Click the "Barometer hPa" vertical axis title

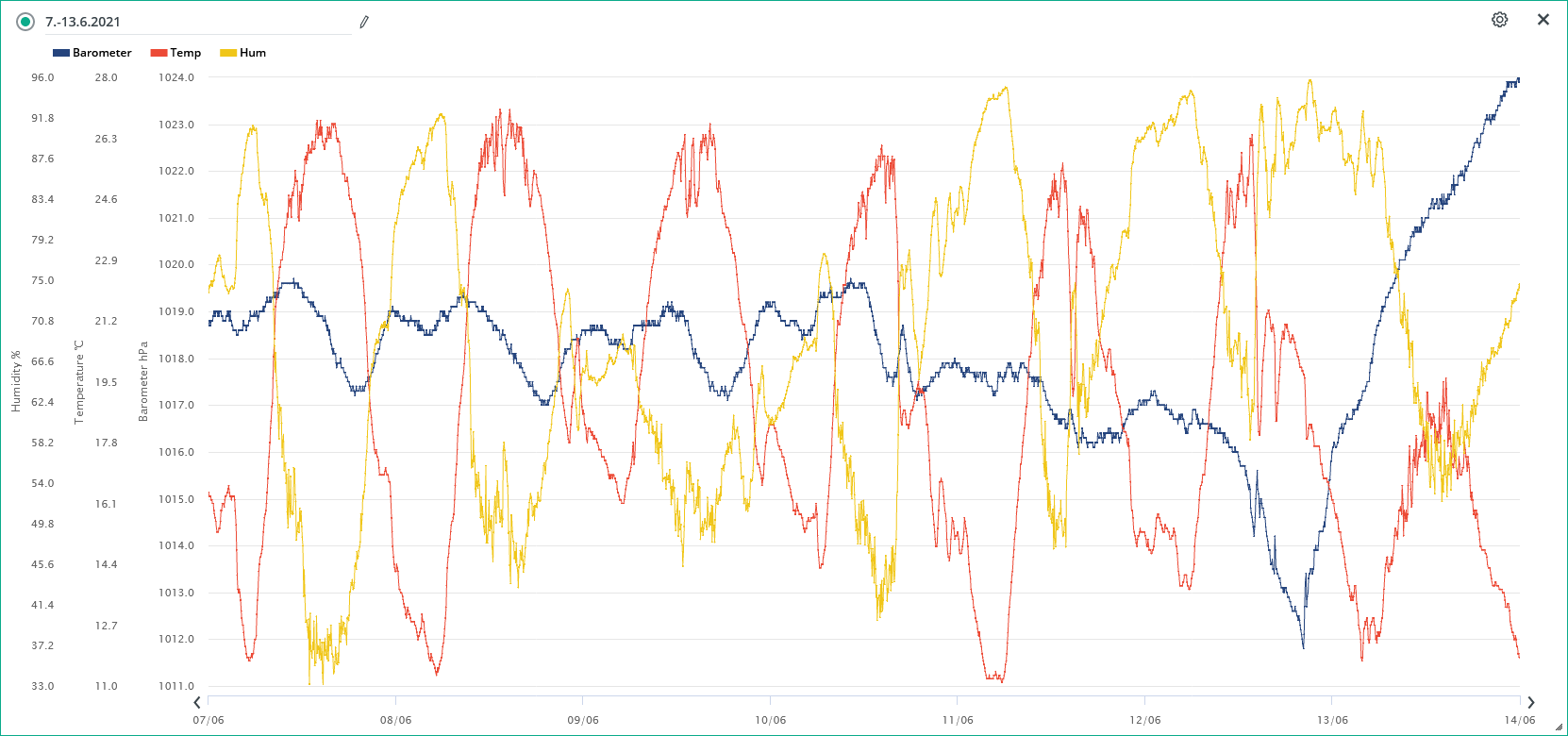(143, 381)
